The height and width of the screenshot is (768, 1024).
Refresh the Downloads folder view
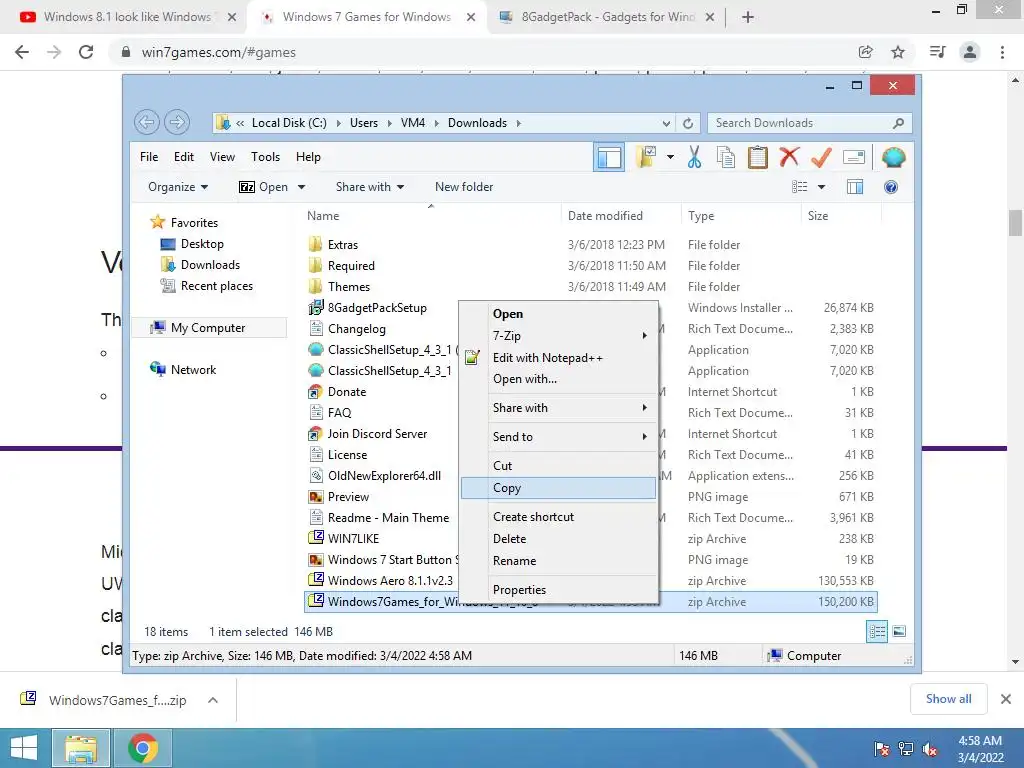[x=688, y=123]
